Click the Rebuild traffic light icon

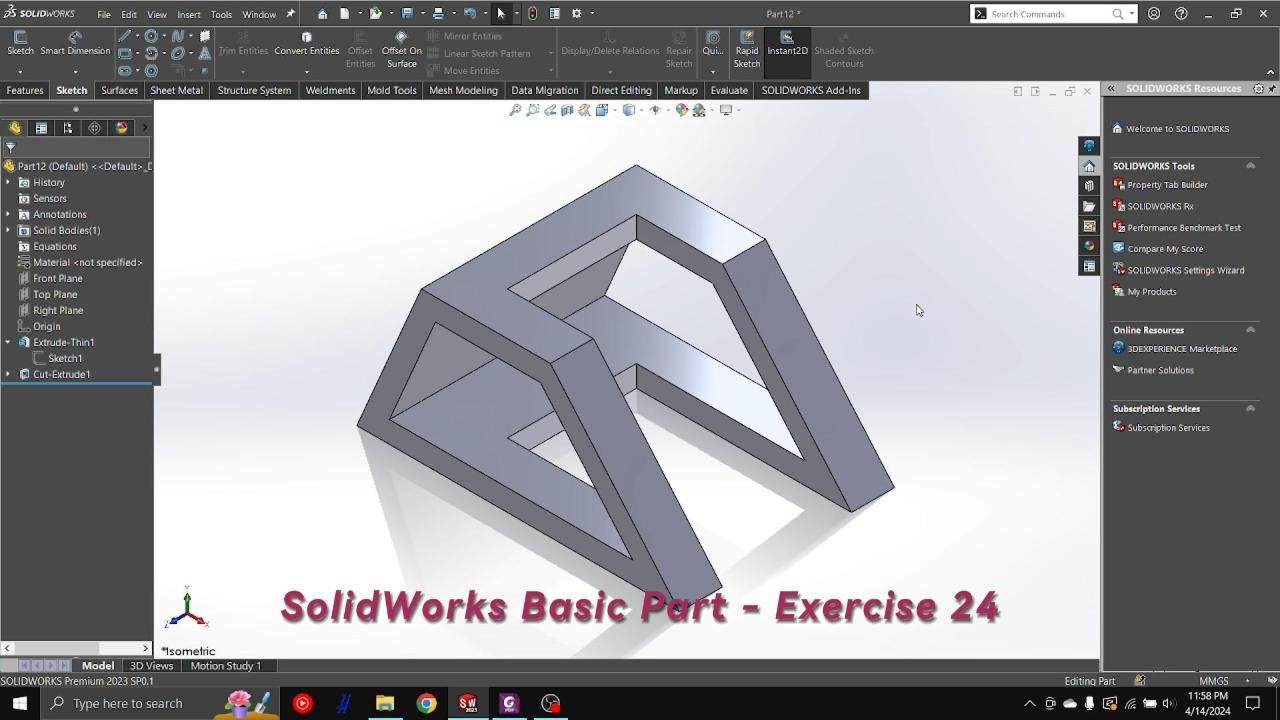click(x=532, y=14)
